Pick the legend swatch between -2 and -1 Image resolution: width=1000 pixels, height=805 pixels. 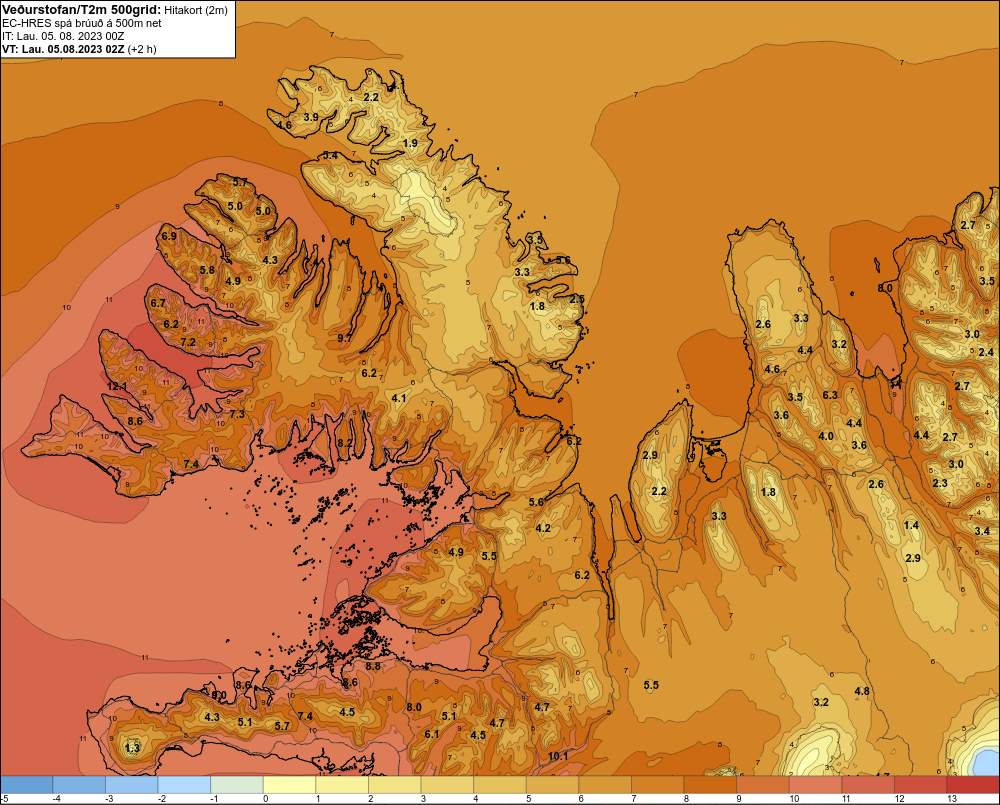tap(184, 785)
